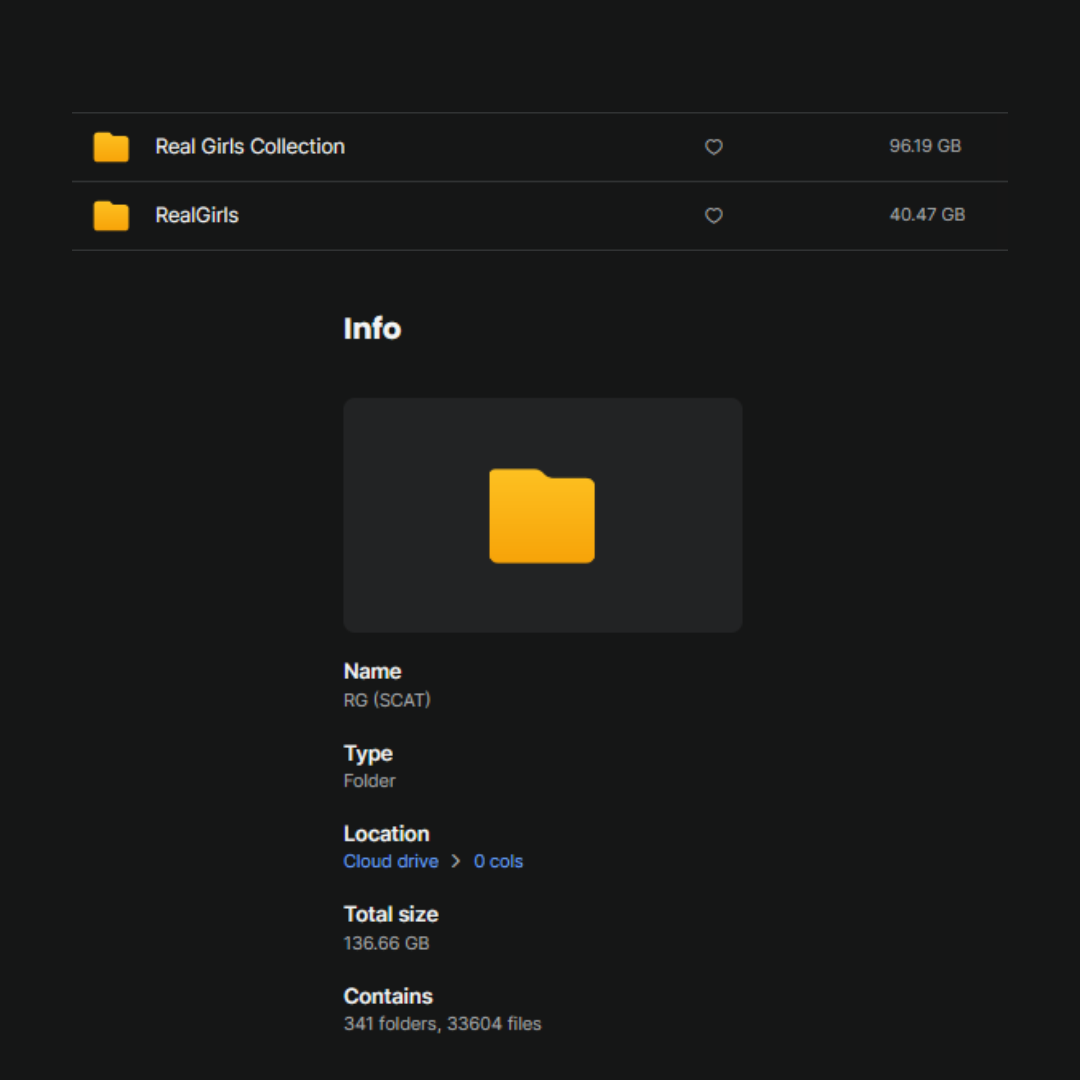The image size is (1080, 1080).
Task: Click the Location label in Info
Action: (x=386, y=834)
